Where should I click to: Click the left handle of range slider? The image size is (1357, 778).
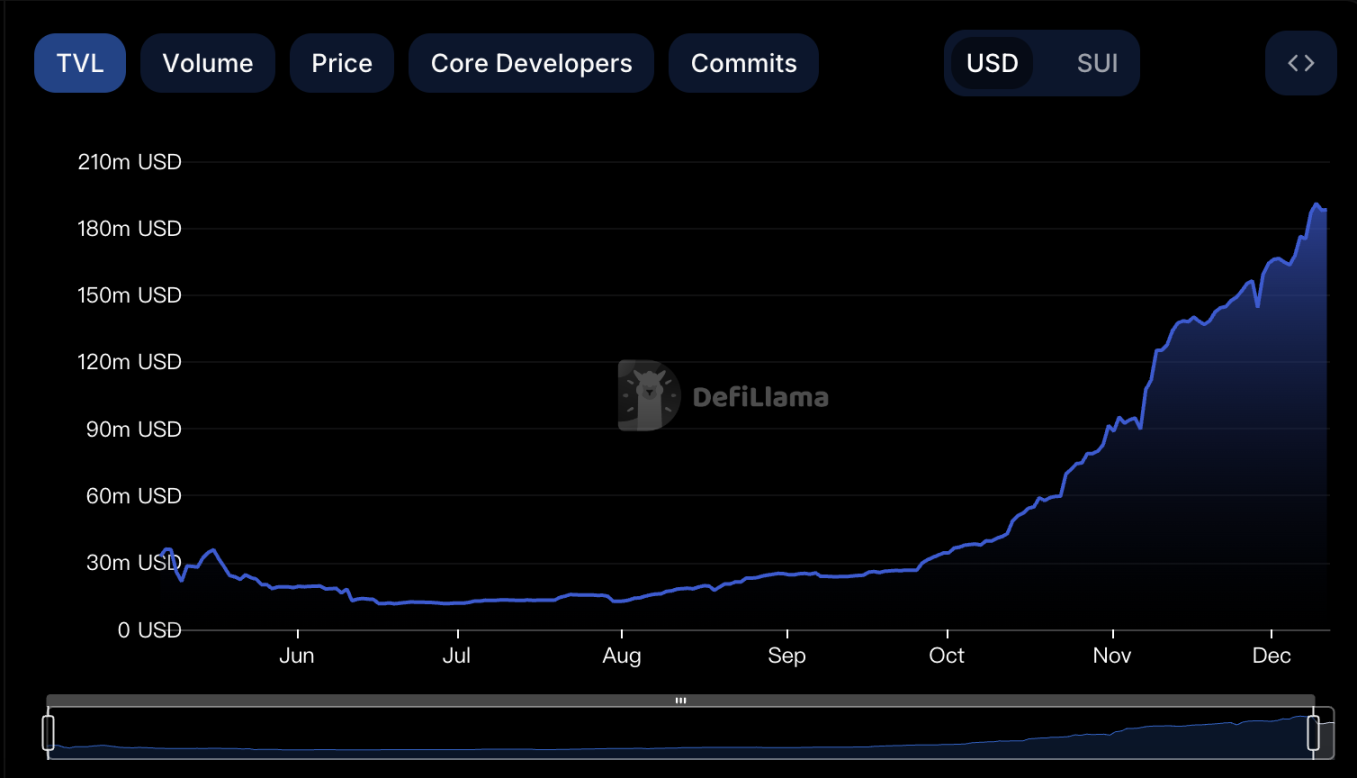[x=48, y=732]
